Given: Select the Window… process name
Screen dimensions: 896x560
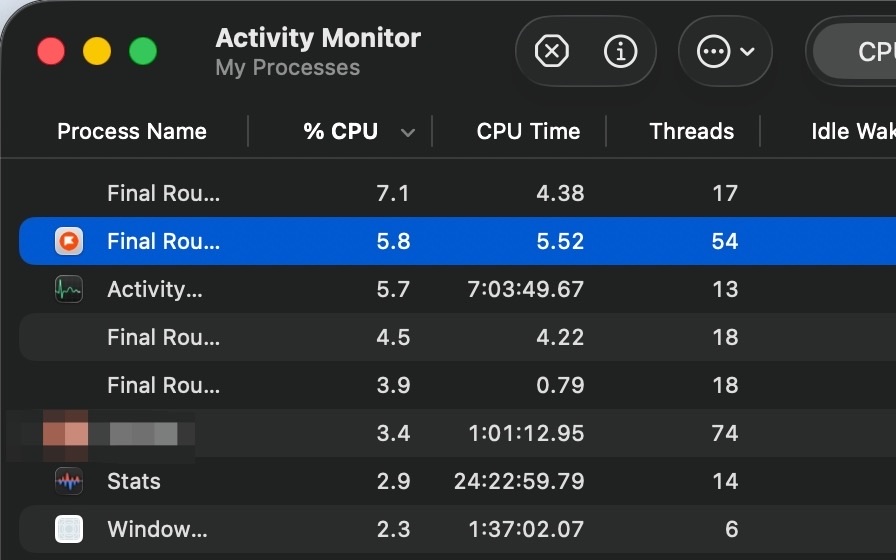Looking at the screenshot, I should pos(157,529).
